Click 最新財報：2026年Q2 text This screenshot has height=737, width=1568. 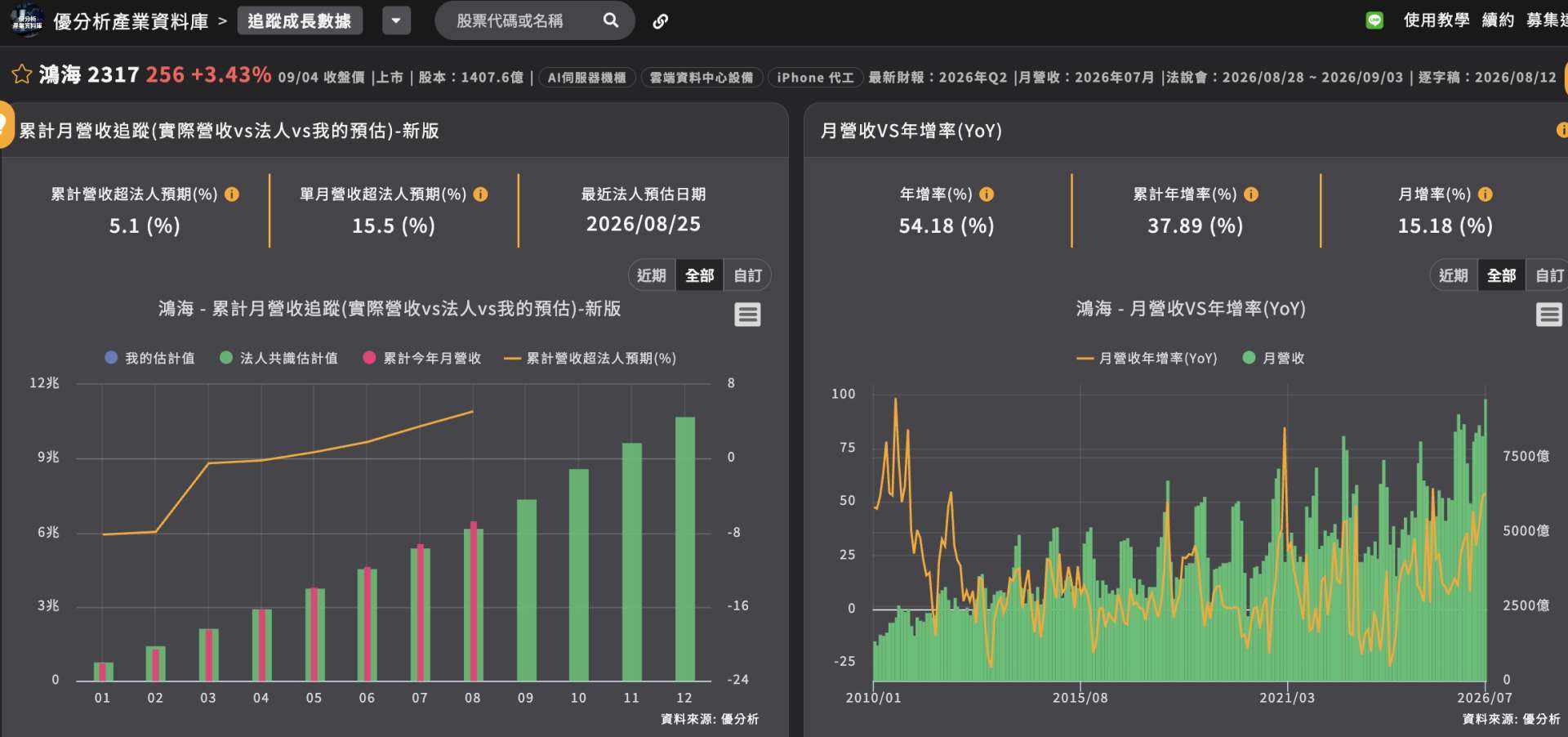[x=938, y=78]
